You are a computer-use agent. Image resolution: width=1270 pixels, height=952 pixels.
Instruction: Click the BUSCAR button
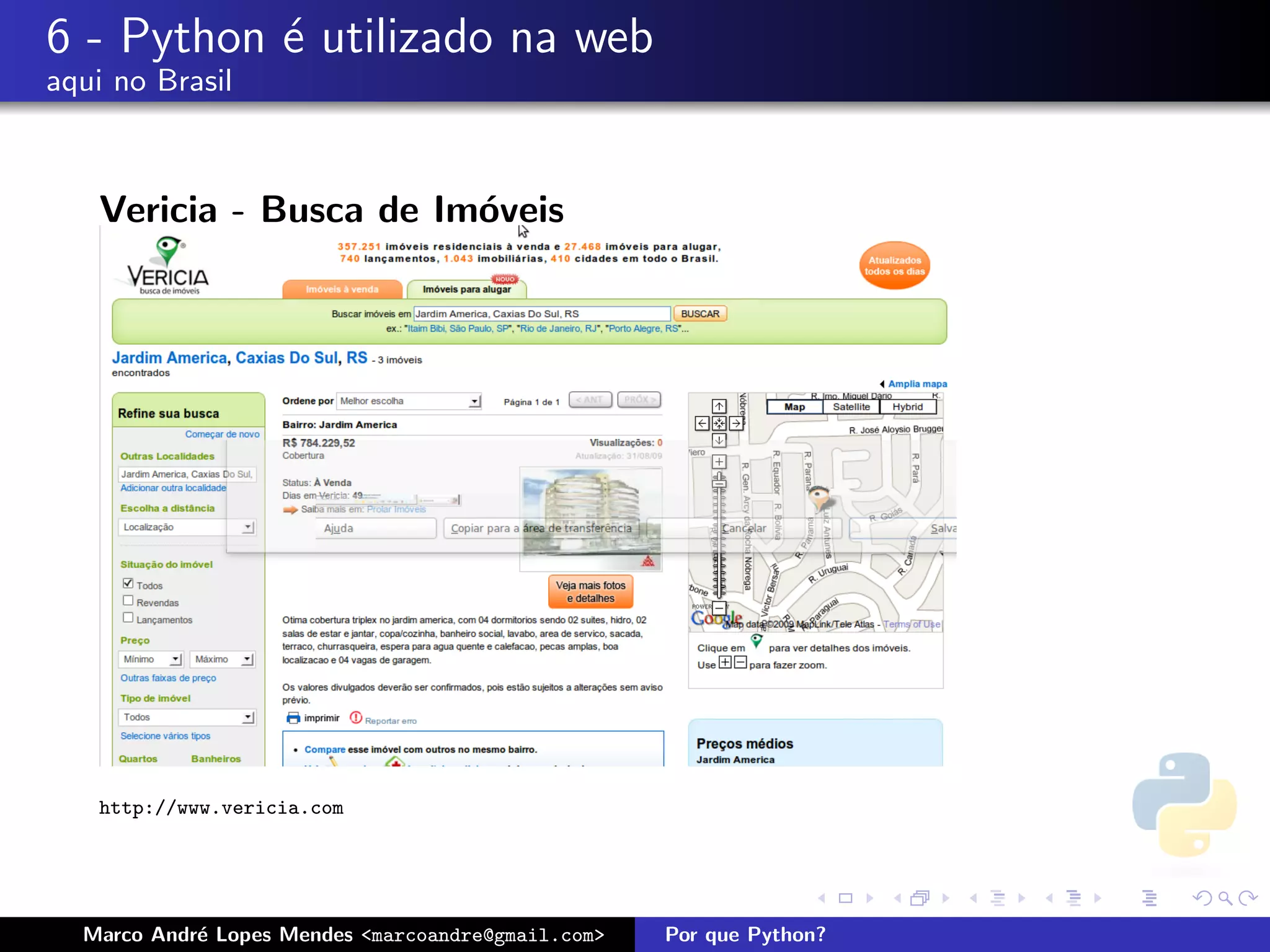[700, 314]
